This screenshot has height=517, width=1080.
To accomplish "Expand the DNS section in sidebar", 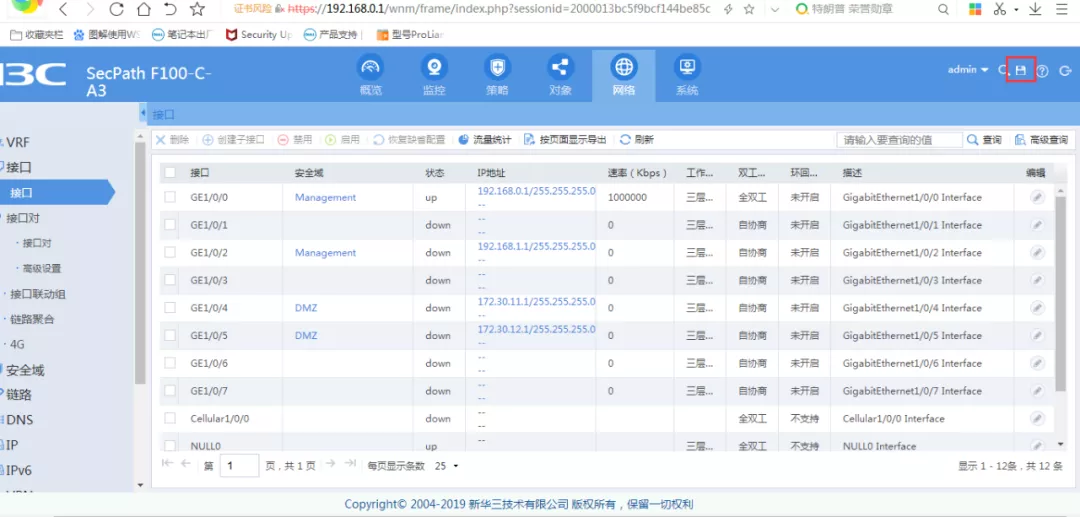I will tap(18, 420).
